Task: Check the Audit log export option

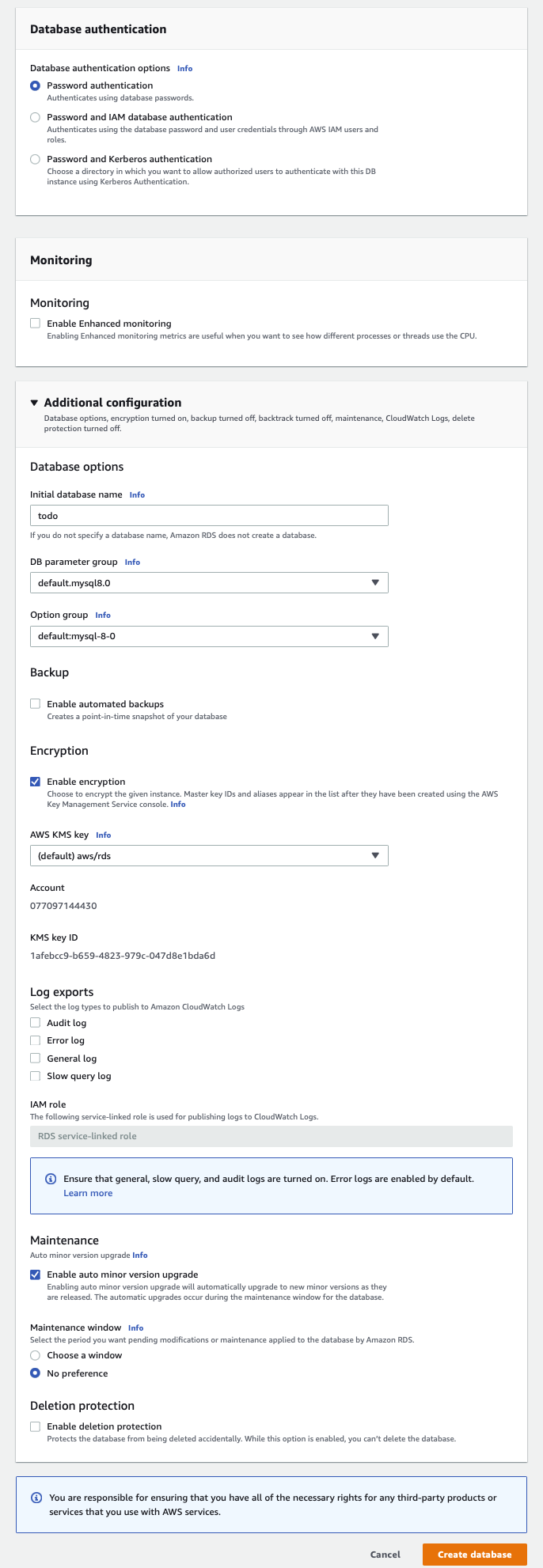Action: pyautogui.click(x=35, y=1023)
